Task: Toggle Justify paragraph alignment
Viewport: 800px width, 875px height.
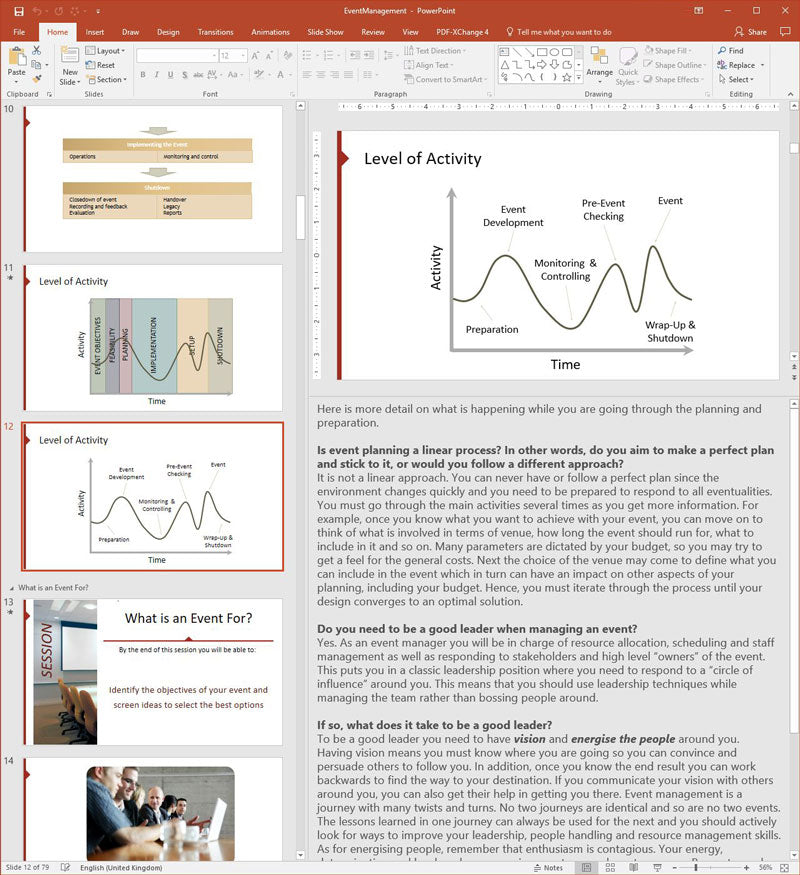Action: tap(348, 74)
